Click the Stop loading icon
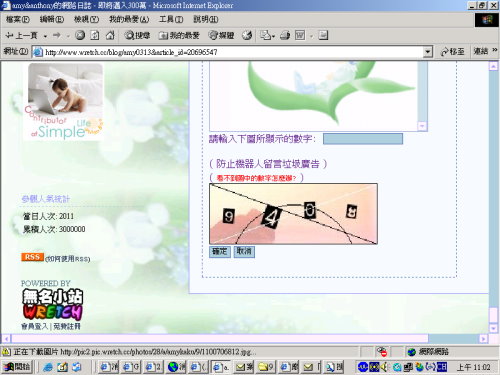 click(80, 35)
